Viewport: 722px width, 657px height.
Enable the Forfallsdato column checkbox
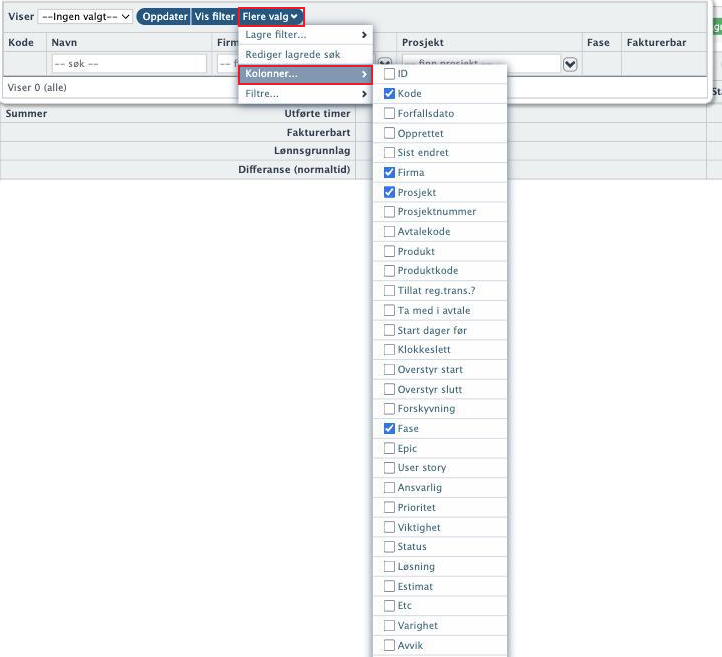tap(390, 113)
